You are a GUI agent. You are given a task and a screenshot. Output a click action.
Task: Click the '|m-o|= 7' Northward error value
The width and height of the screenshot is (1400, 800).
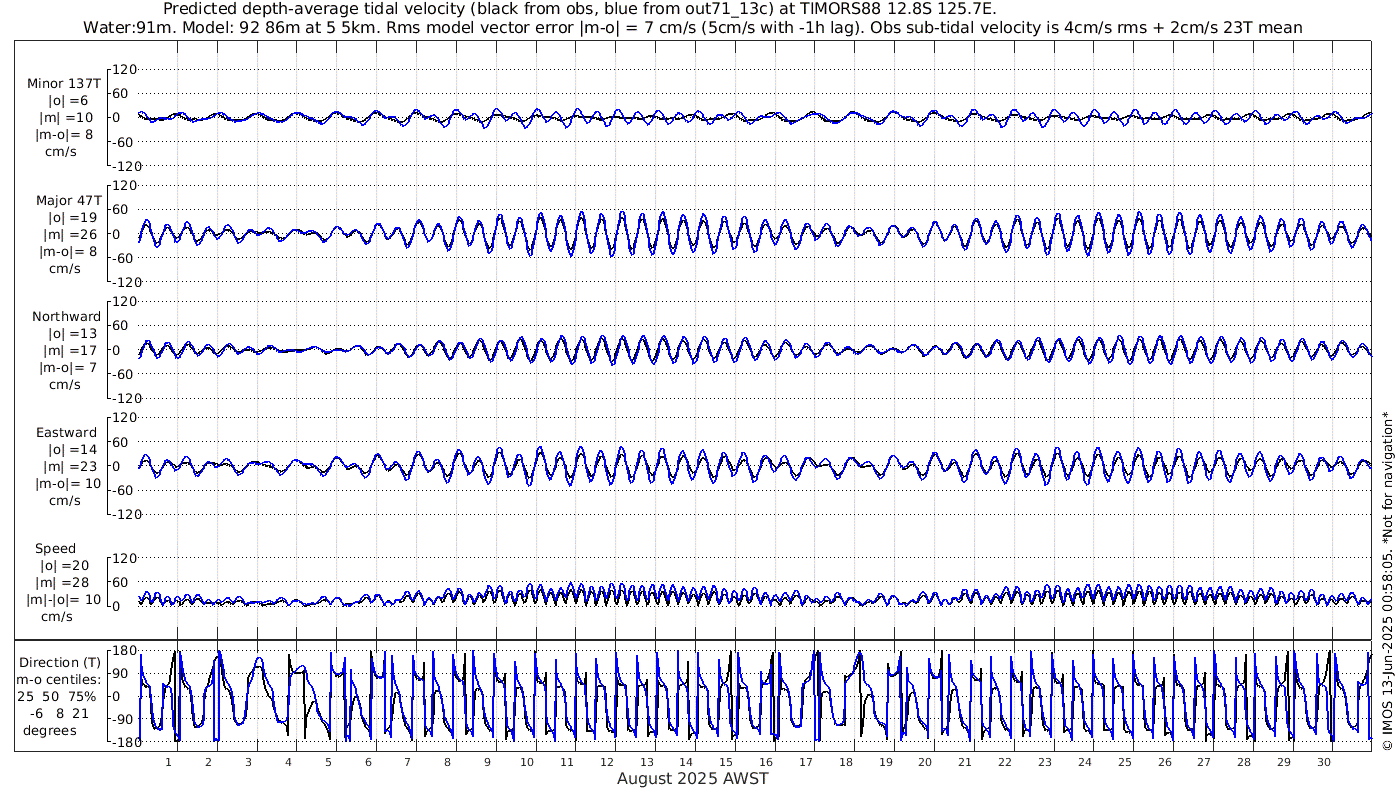(x=68, y=367)
